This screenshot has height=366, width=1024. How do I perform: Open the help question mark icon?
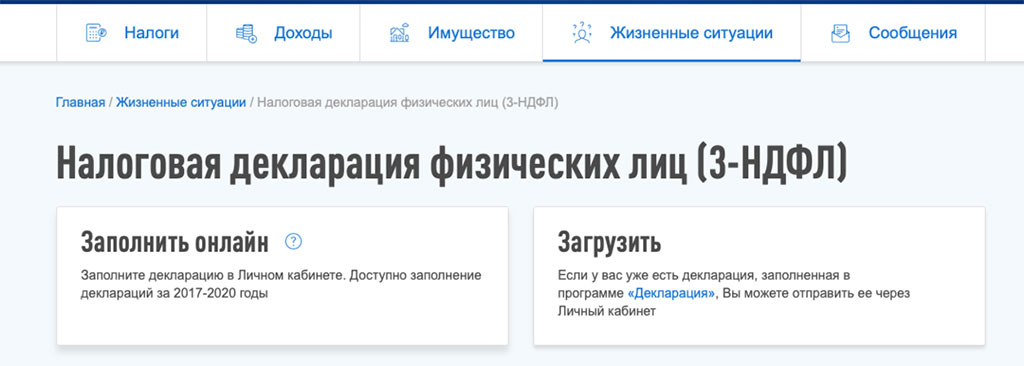294,242
